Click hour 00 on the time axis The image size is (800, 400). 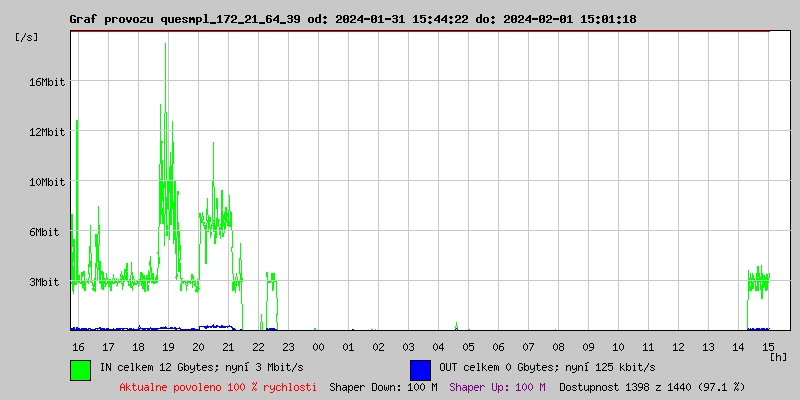click(318, 347)
